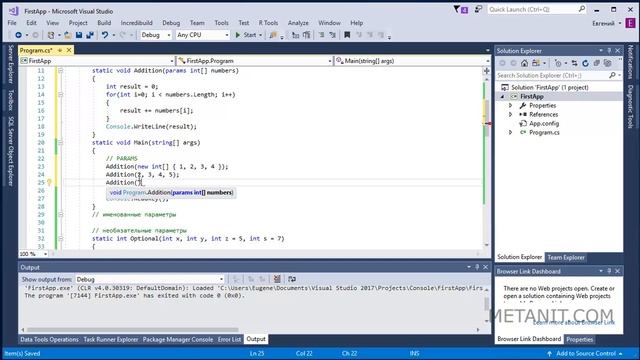640x360 pixels.
Task: Click the Save All toolbar icon
Action: pos(89,35)
